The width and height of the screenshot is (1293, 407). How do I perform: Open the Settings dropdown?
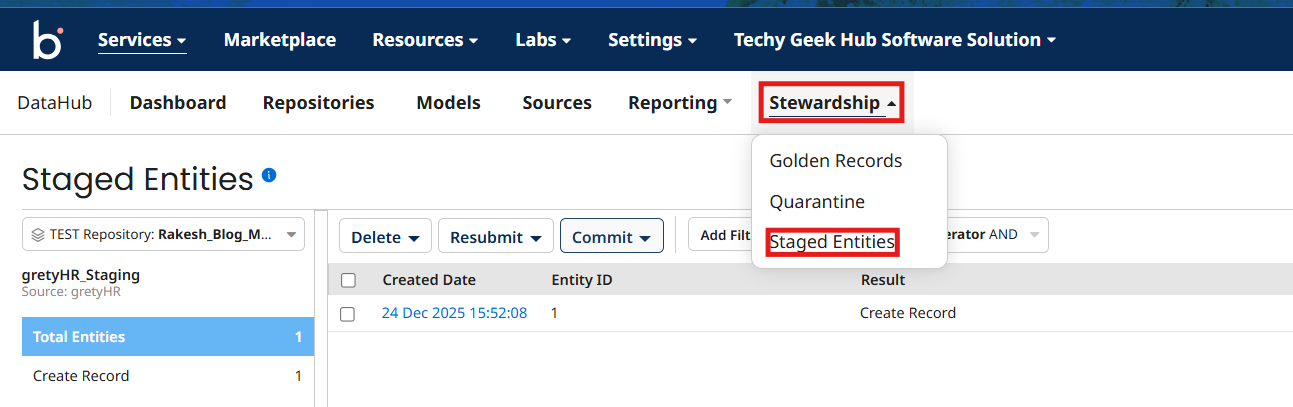pyautogui.click(x=652, y=40)
